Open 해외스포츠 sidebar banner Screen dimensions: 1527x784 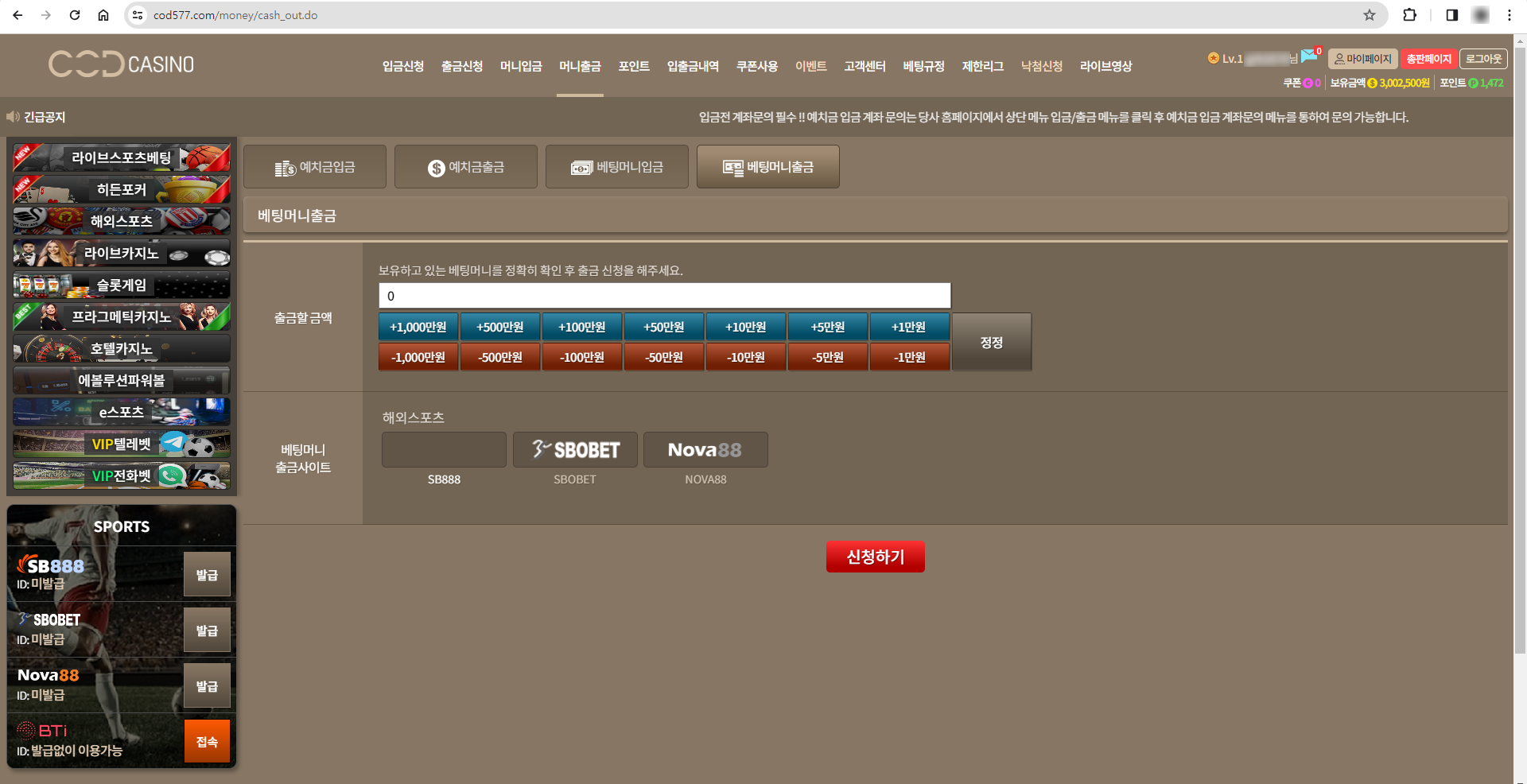pyautogui.click(x=122, y=221)
